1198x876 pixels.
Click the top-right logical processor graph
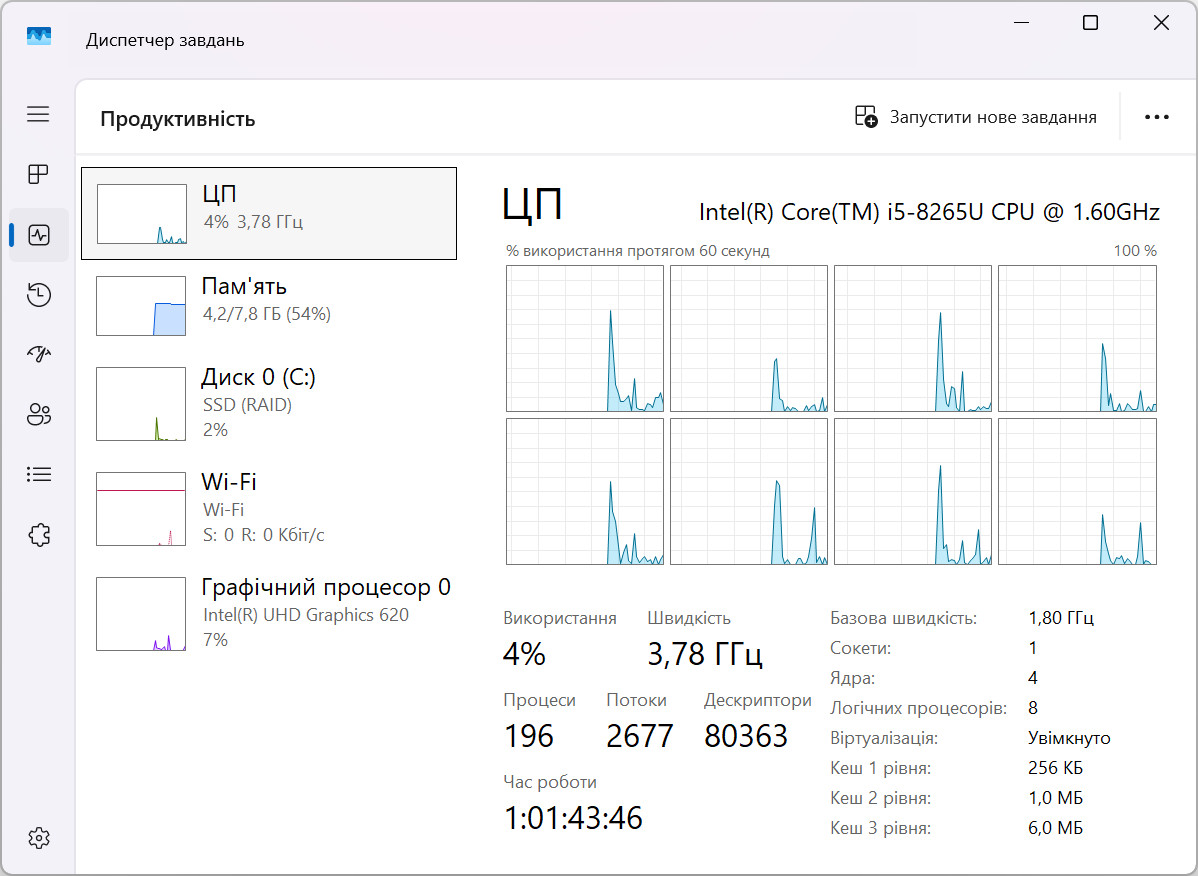pyautogui.click(x=1077, y=338)
